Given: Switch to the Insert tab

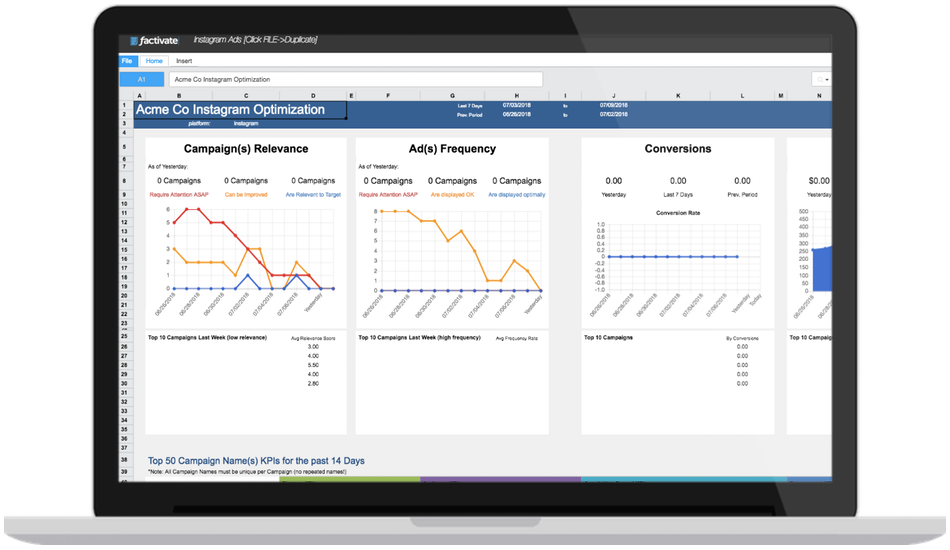Looking at the screenshot, I should (184, 61).
